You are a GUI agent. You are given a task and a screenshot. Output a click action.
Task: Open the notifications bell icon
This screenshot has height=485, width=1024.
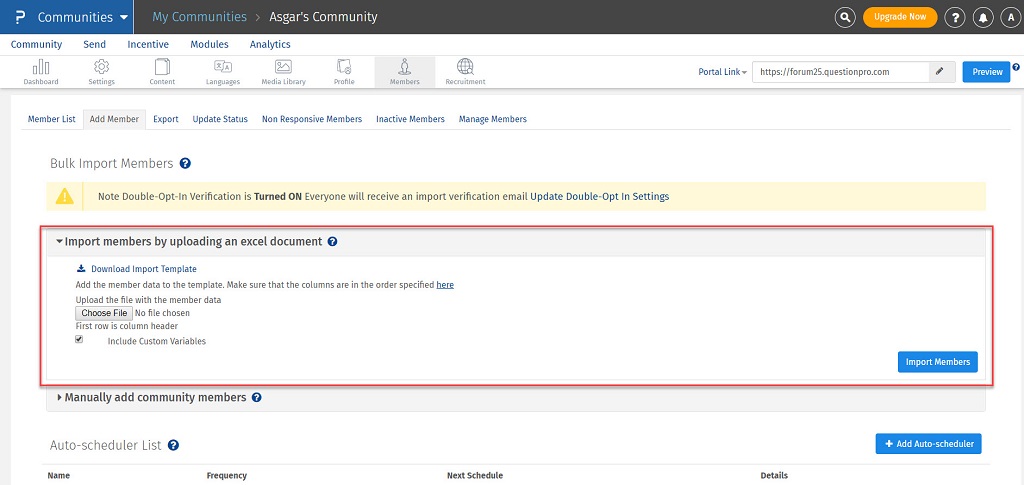(985, 17)
